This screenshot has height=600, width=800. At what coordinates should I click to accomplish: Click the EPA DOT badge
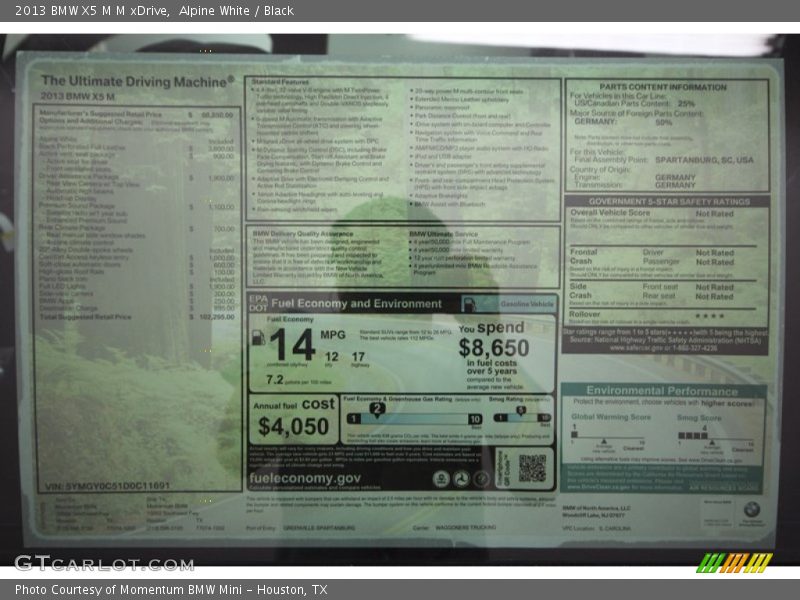[x=257, y=303]
